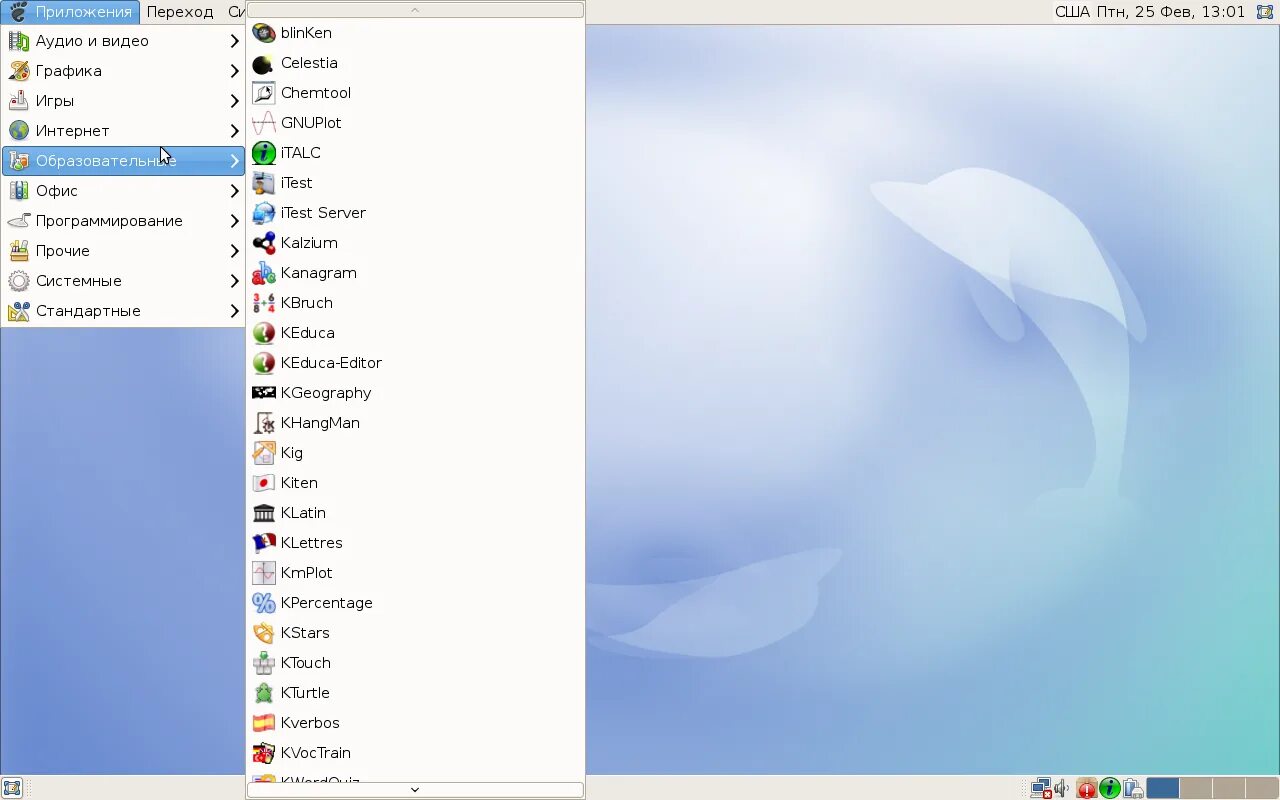This screenshot has height=800, width=1280.
Task: Click the Системные gear icon
Action: click(19, 281)
